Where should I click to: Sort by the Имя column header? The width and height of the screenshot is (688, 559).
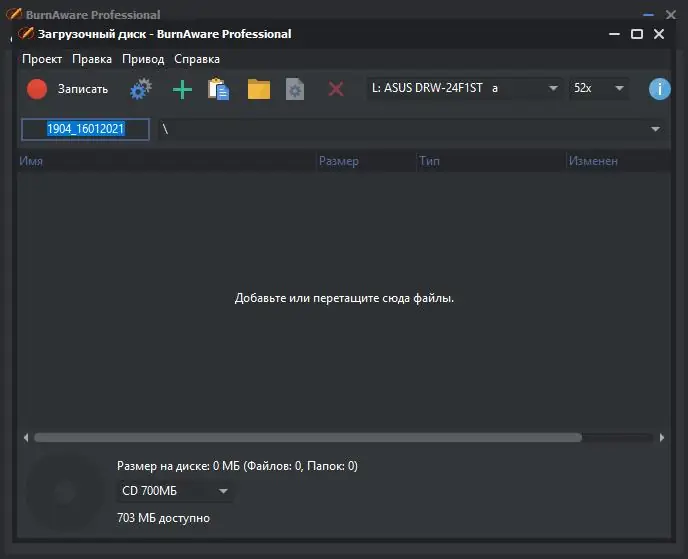[x=167, y=161]
